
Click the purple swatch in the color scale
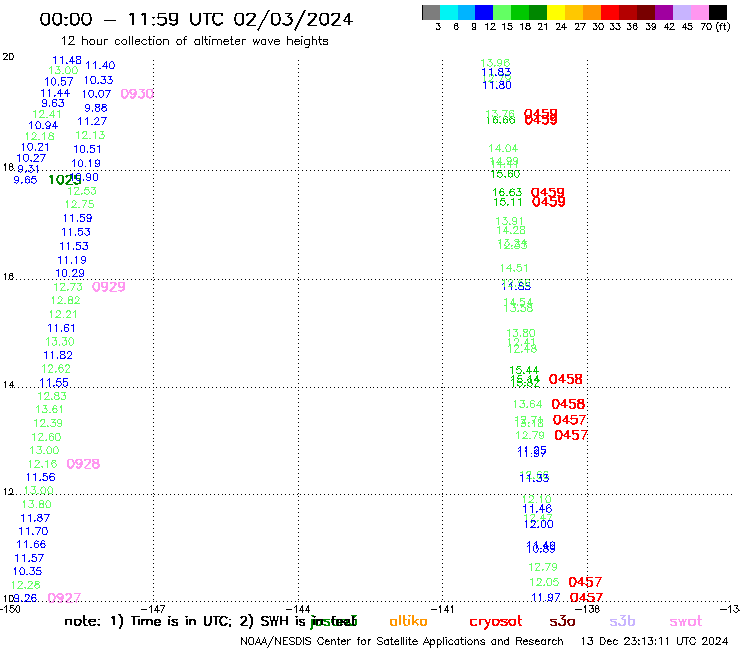coord(664,12)
